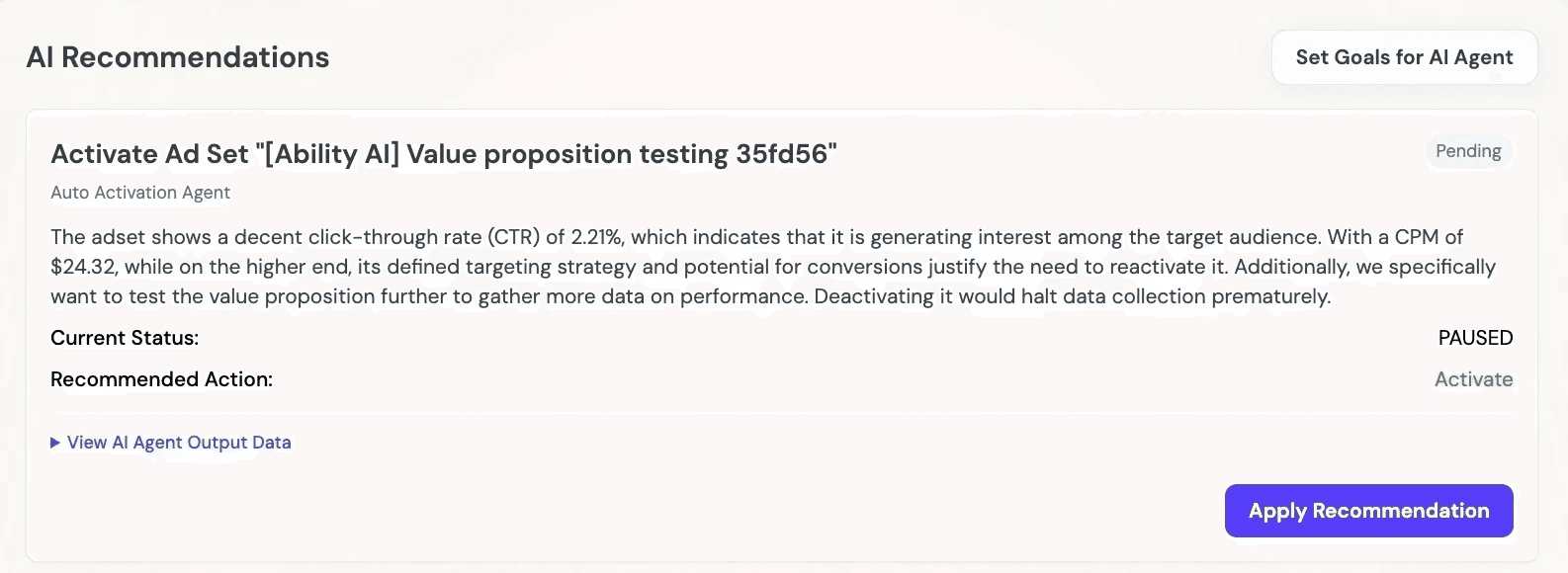1568x573 pixels.
Task: Click "click-through rate (CTR)" in the description
Action: [424, 237]
